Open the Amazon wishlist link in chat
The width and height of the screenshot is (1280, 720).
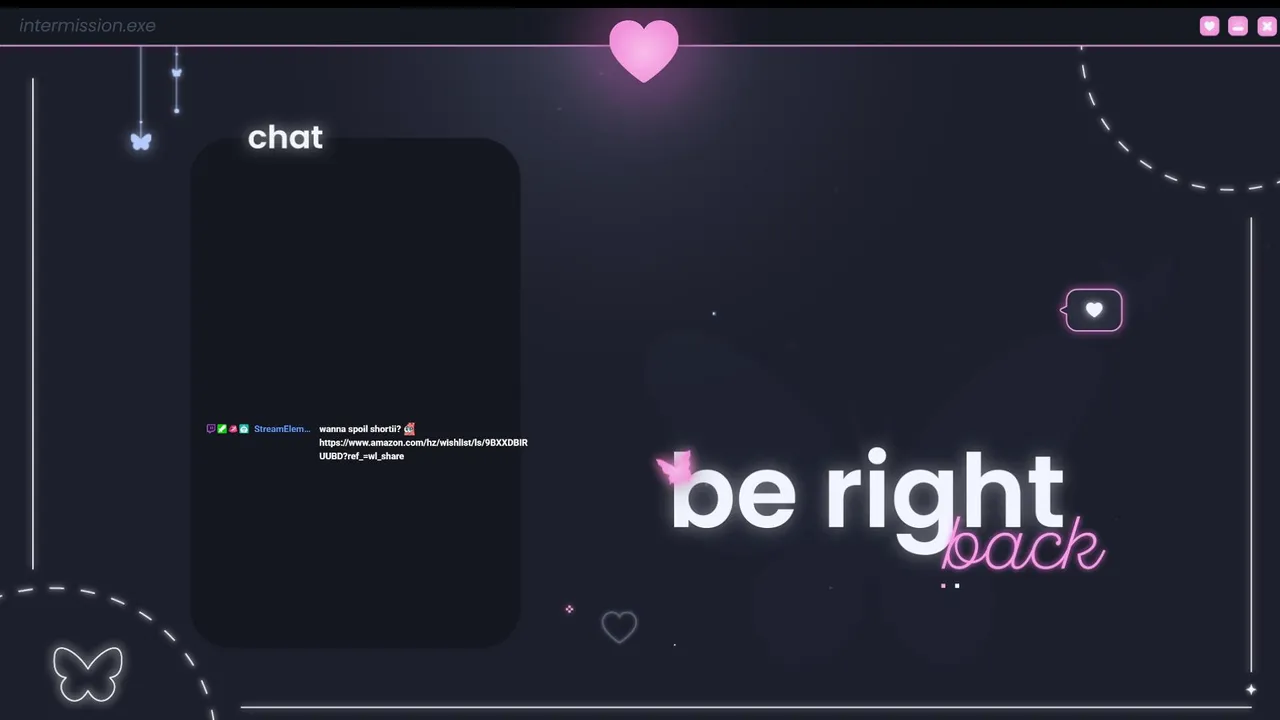coord(423,449)
